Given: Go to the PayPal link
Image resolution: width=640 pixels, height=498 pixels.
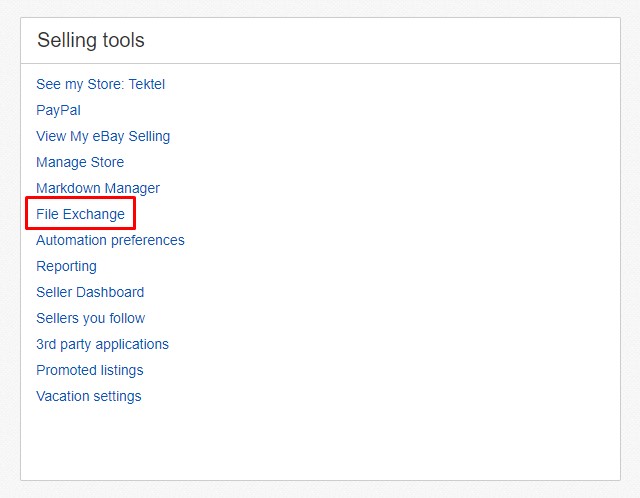Looking at the screenshot, I should tap(58, 111).
